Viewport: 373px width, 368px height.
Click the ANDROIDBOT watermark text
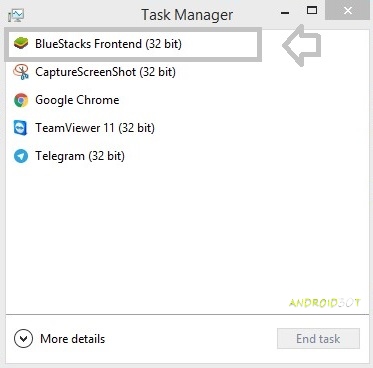(325, 303)
